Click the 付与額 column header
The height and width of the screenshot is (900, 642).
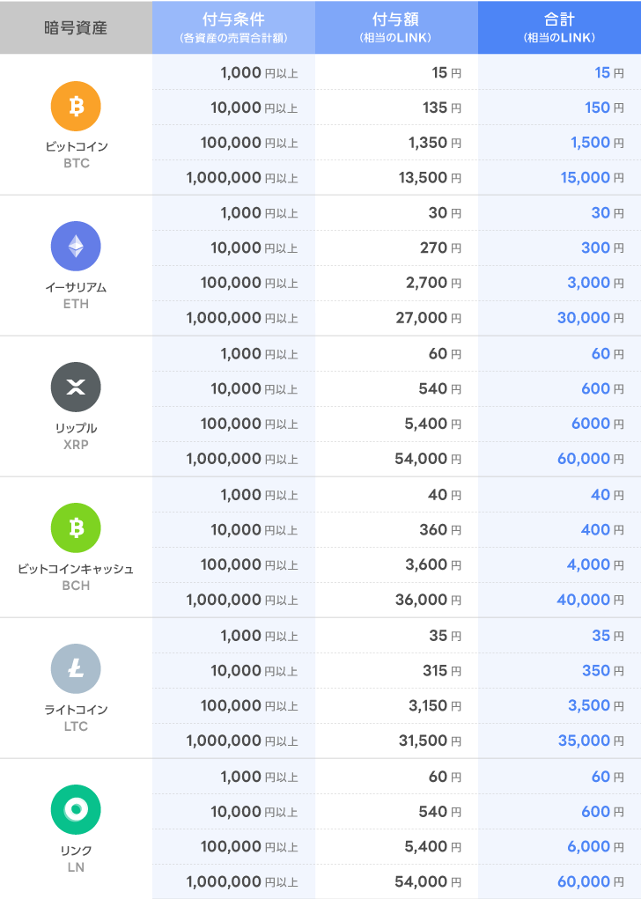[396, 28]
